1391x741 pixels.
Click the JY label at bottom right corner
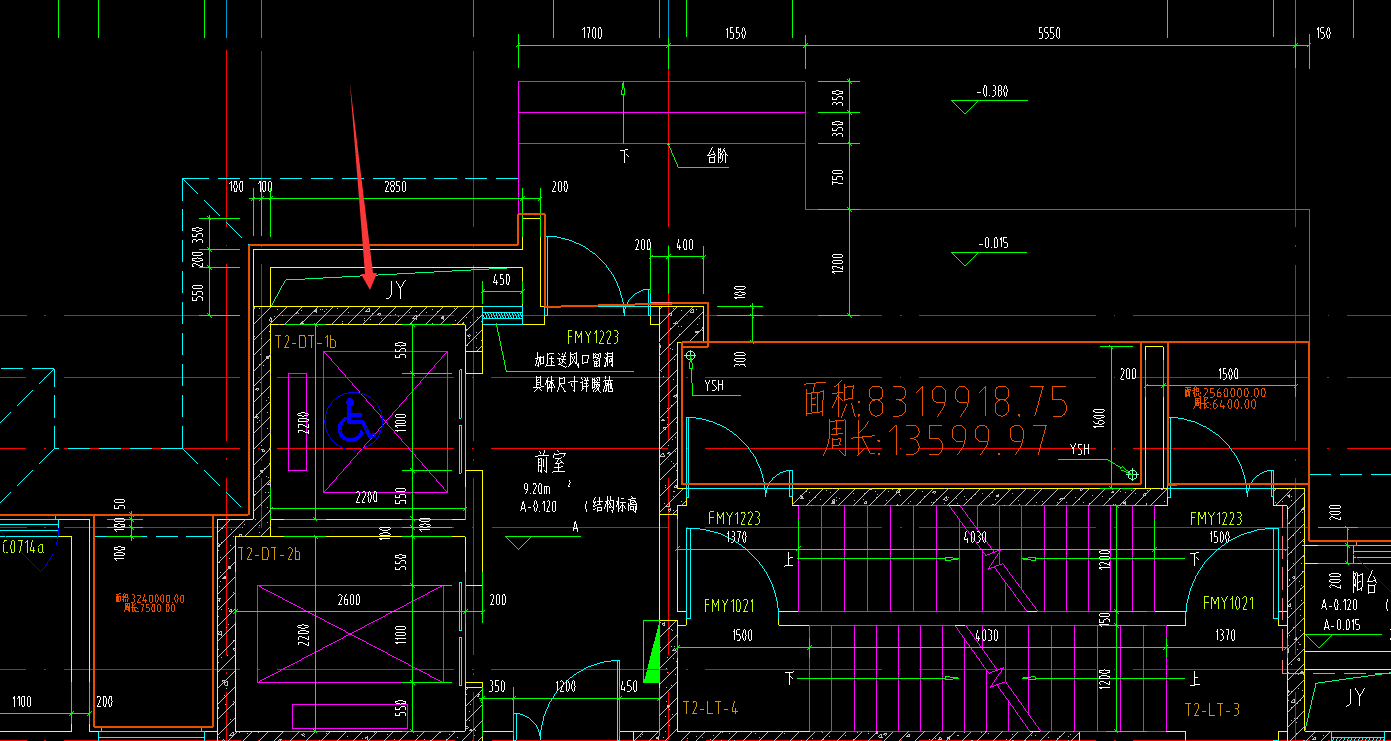point(1356,697)
